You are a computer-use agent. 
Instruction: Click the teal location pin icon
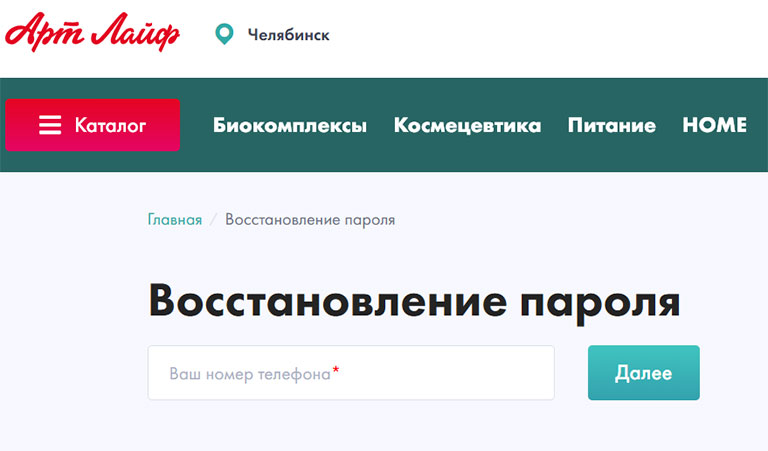[x=225, y=35]
